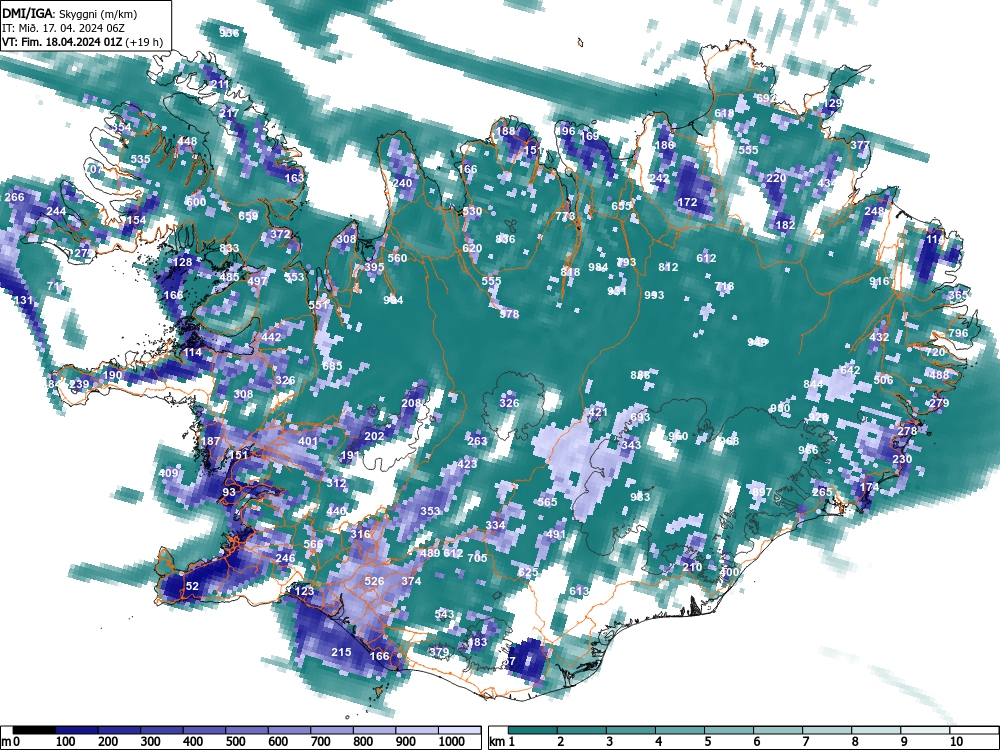Click the map value 129 in the northeast
This screenshot has height=750, width=1000.
pyautogui.click(x=833, y=103)
